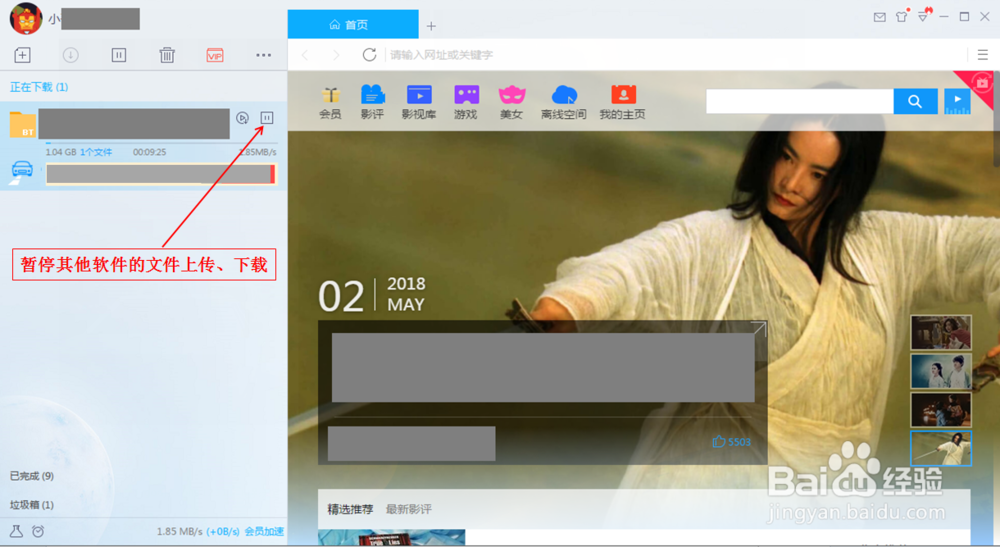Open the 离线空间 cloud icon

(x=564, y=103)
